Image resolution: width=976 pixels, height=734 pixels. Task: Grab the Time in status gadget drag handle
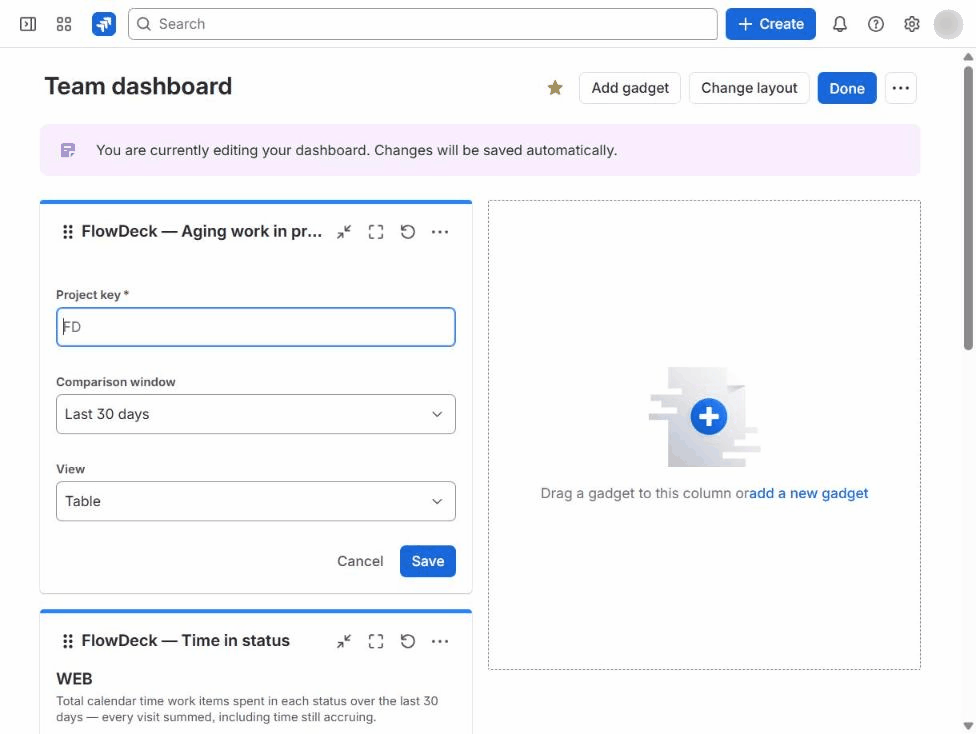click(68, 641)
